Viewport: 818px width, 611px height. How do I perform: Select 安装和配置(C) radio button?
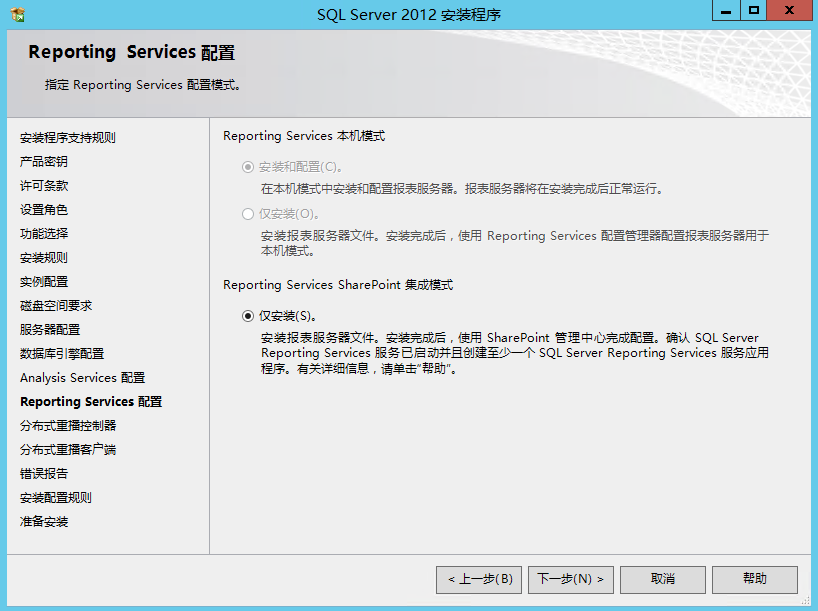coord(248,167)
